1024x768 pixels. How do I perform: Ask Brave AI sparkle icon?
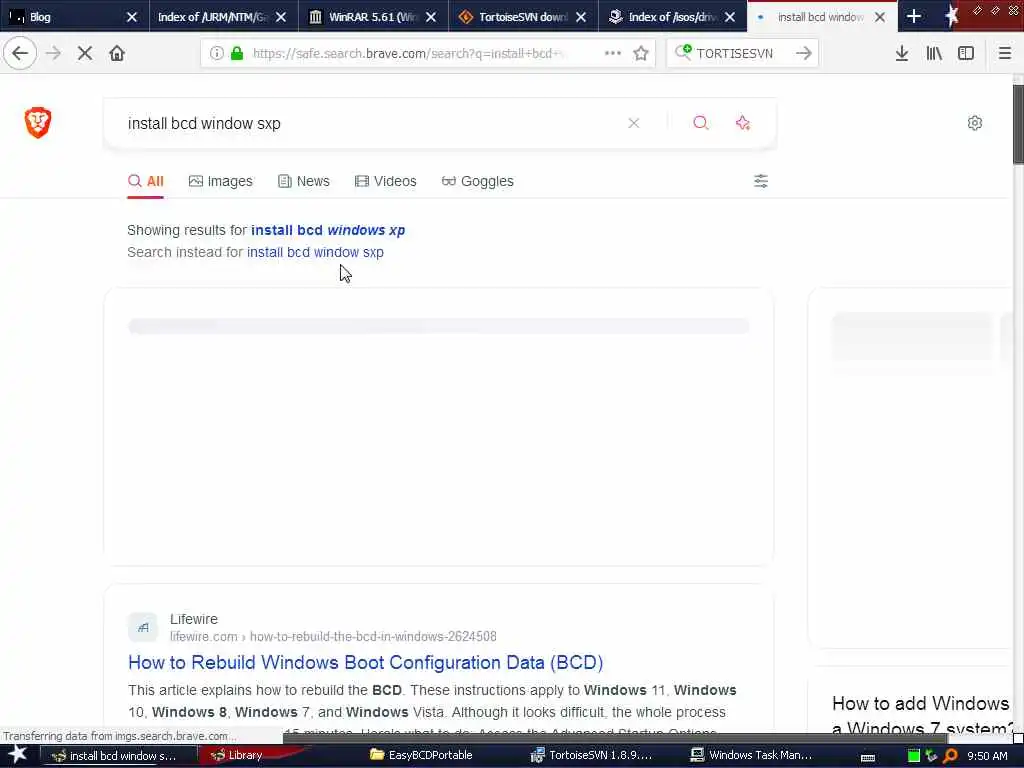[x=743, y=123]
